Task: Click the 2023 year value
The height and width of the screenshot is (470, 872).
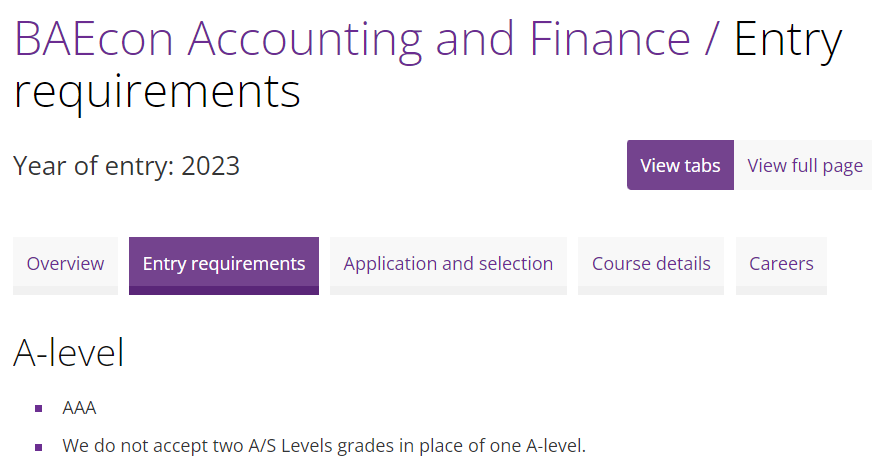Action: pos(210,165)
